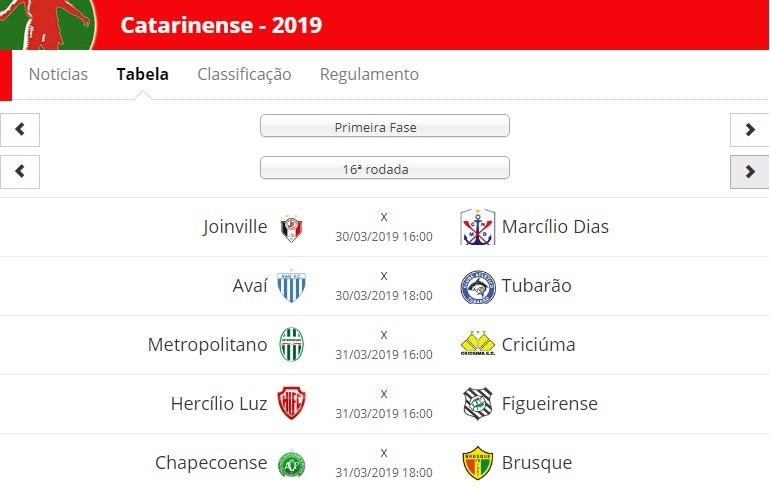This screenshot has width=770, height=499.
Task: Open the 16ª rodada round selector
Action: pyautogui.click(x=385, y=168)
